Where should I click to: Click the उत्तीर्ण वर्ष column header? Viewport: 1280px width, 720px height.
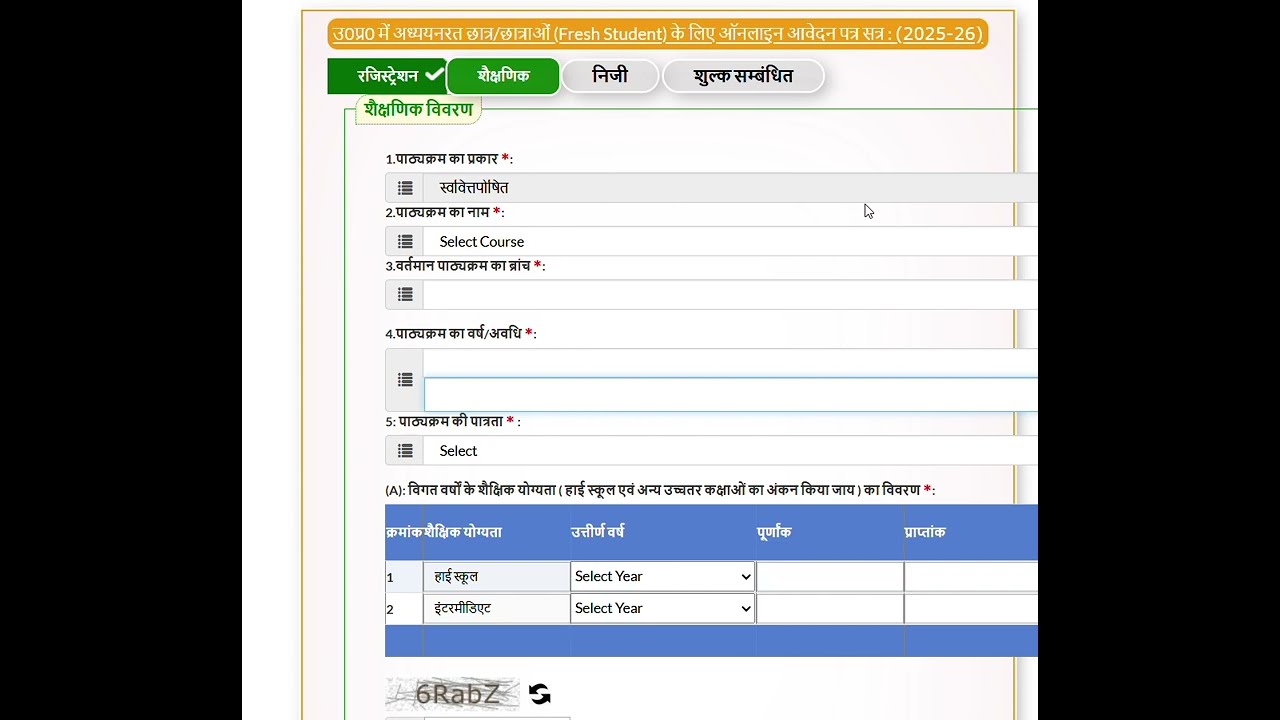point(597,532)
